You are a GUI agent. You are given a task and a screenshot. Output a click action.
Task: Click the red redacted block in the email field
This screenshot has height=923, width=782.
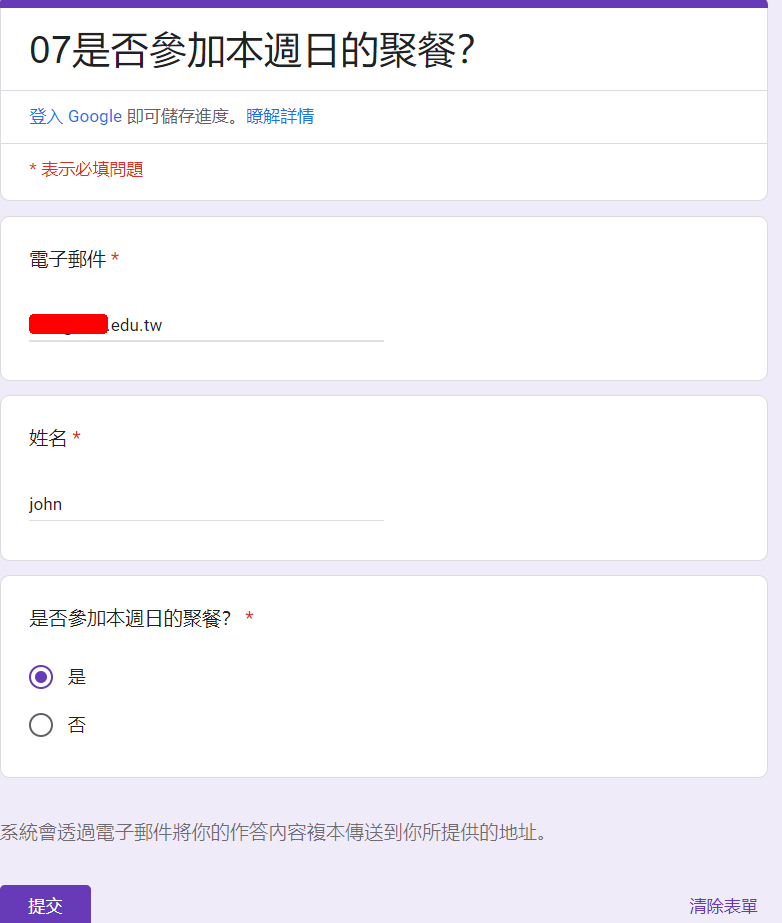tap(68, 324)
